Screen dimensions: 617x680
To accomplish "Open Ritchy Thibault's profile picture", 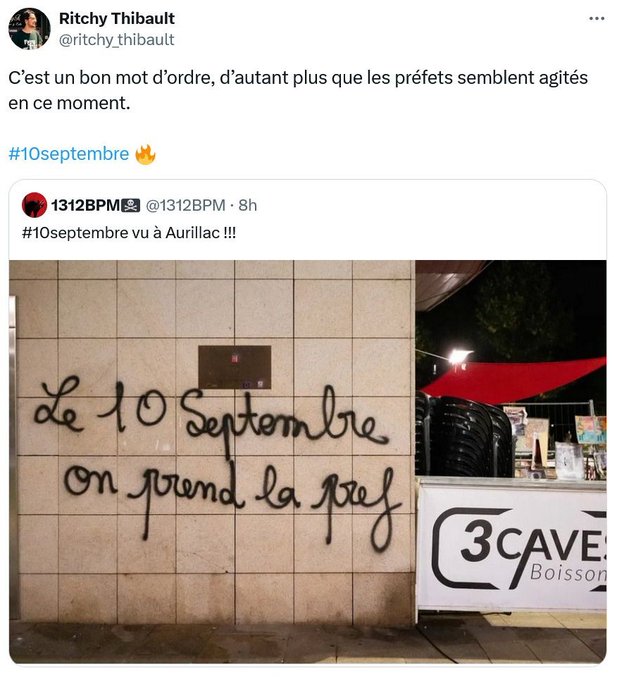I will pos(29,29).
